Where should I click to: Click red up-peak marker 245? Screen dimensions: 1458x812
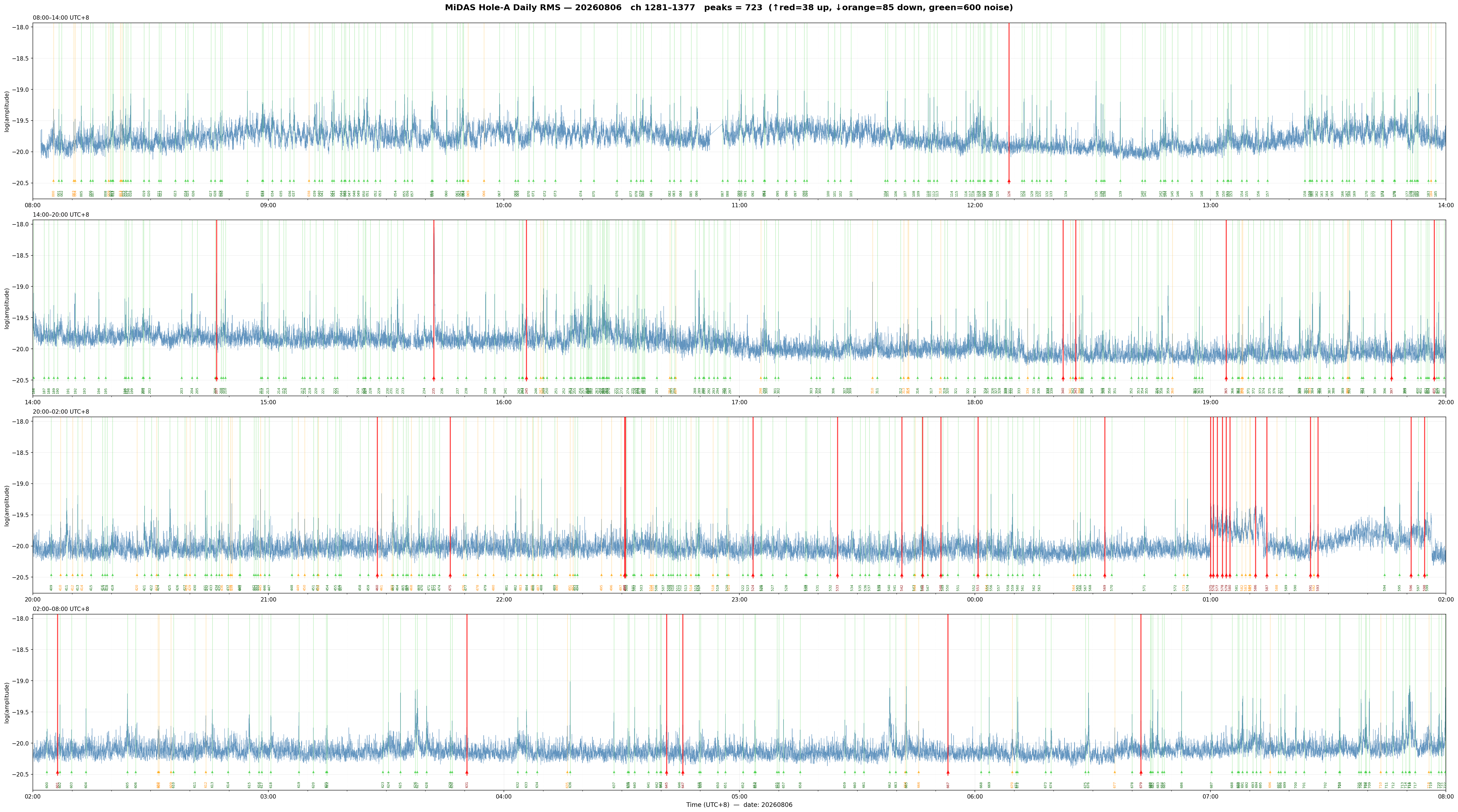[x=526, y=378]
